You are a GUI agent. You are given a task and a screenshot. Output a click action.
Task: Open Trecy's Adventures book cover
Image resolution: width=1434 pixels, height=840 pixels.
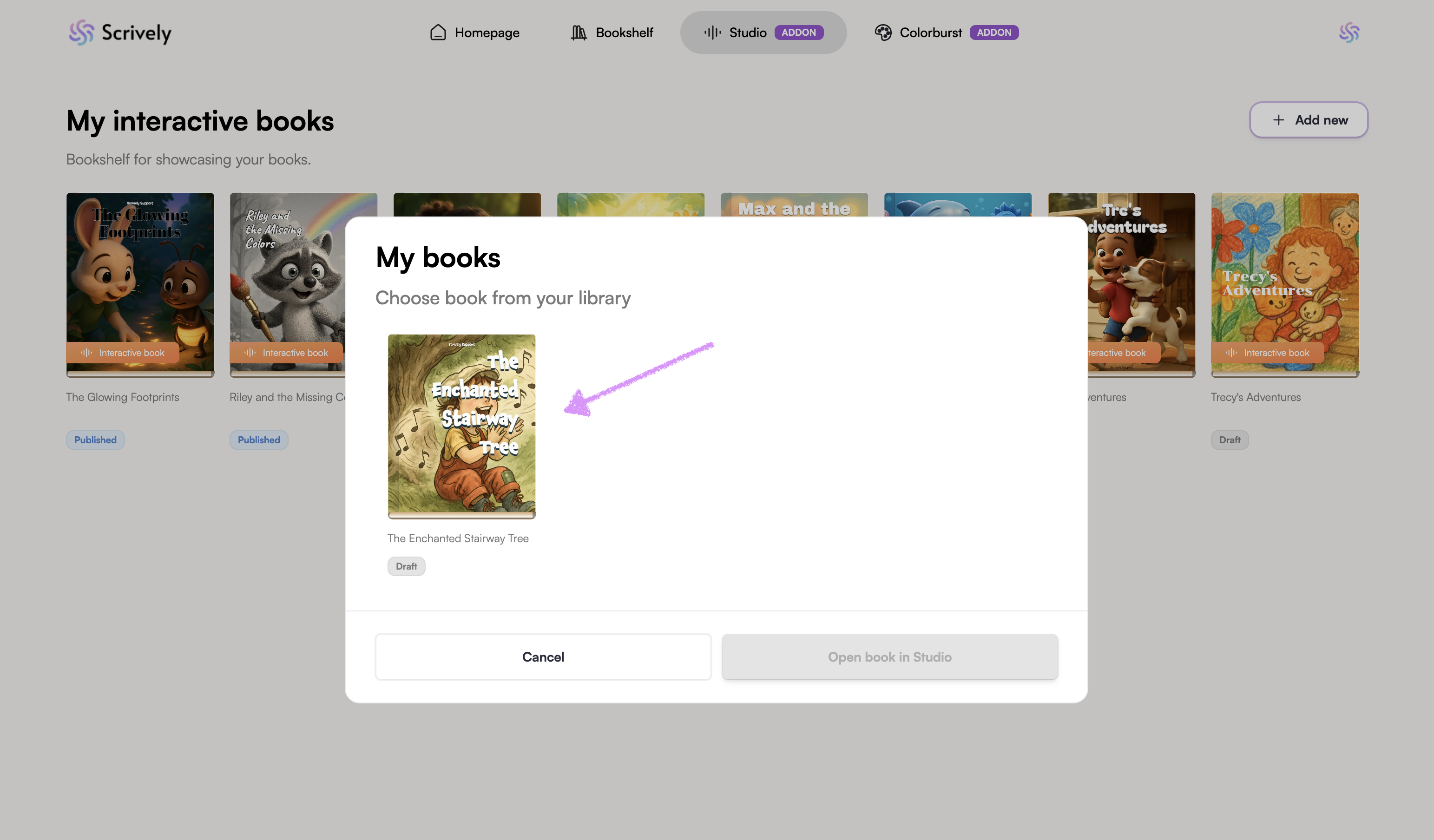click(x=1285, y=273)
